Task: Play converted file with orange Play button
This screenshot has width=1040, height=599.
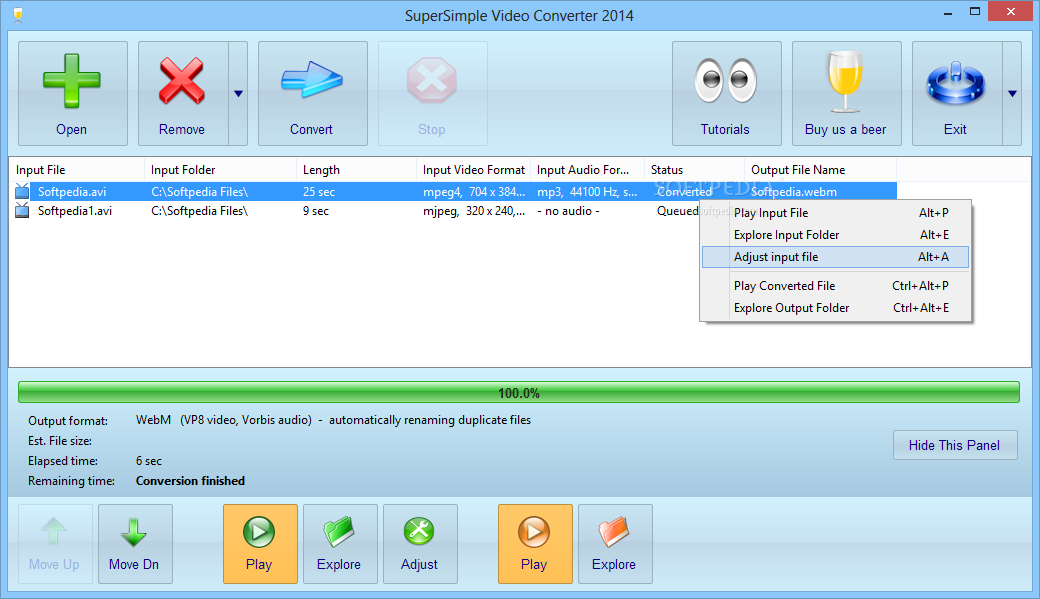Action: click(535, 544)
